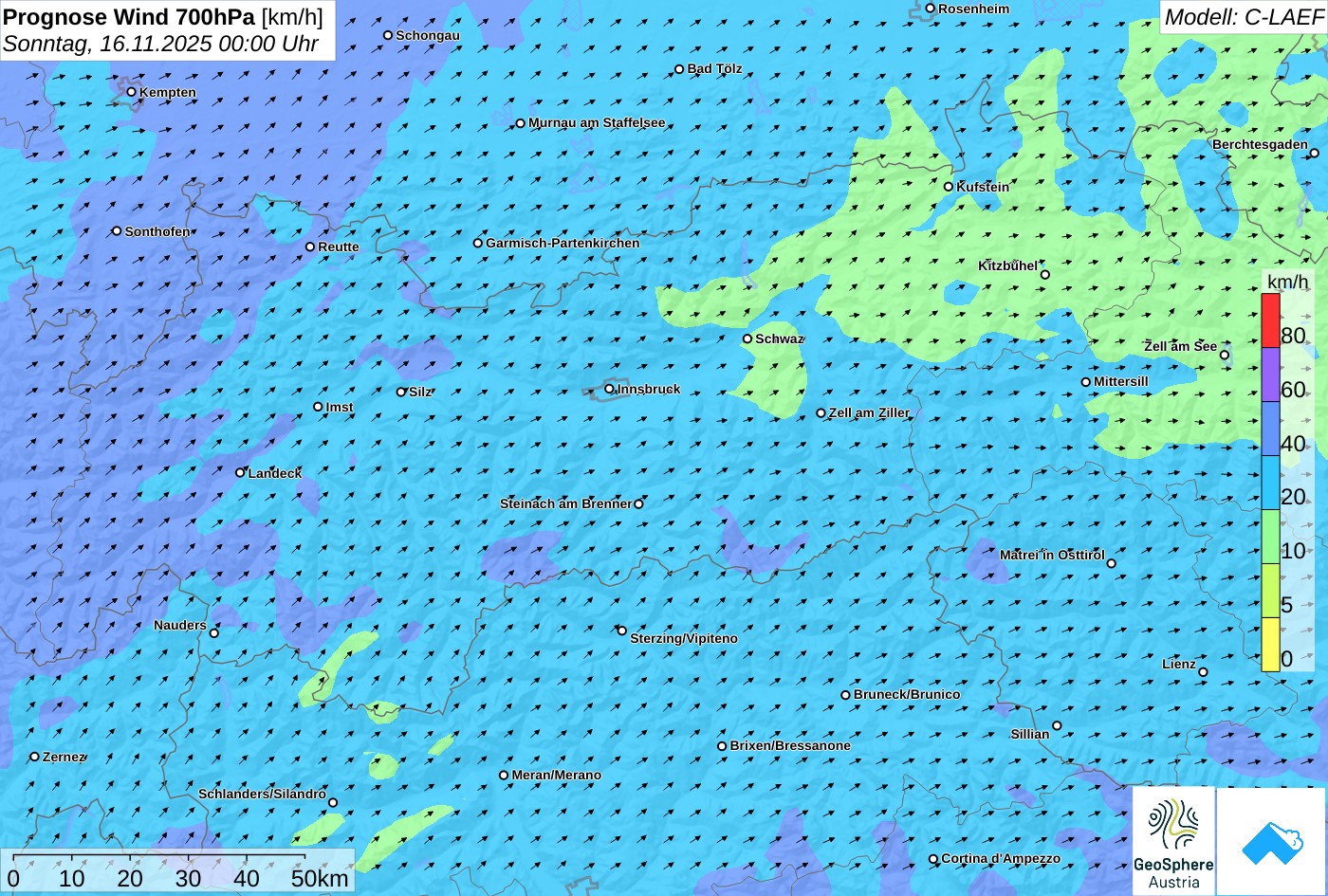Click the GeoSphere Austria logo
1328x896 pixels.
tap(1173, 841)
